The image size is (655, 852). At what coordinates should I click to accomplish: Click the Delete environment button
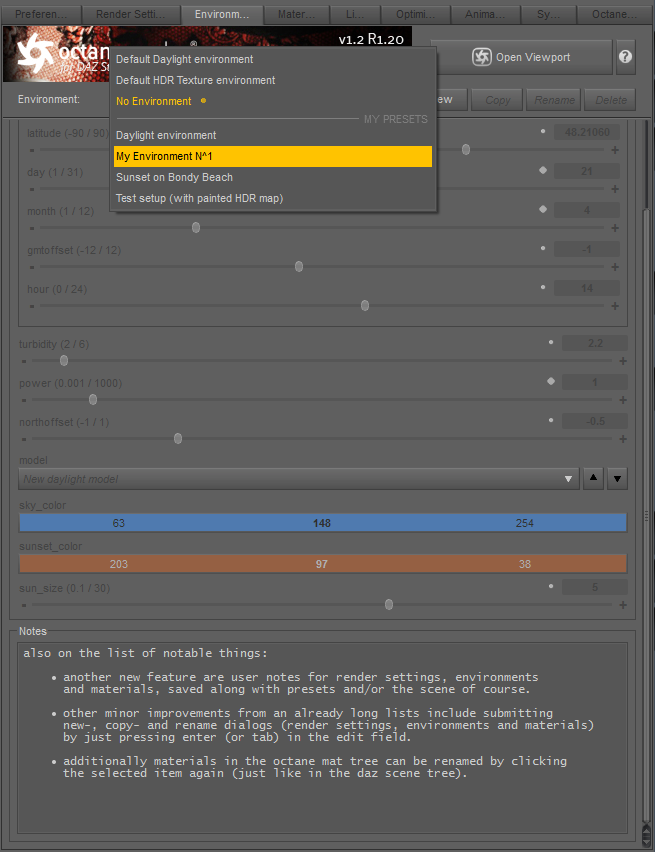610,100
